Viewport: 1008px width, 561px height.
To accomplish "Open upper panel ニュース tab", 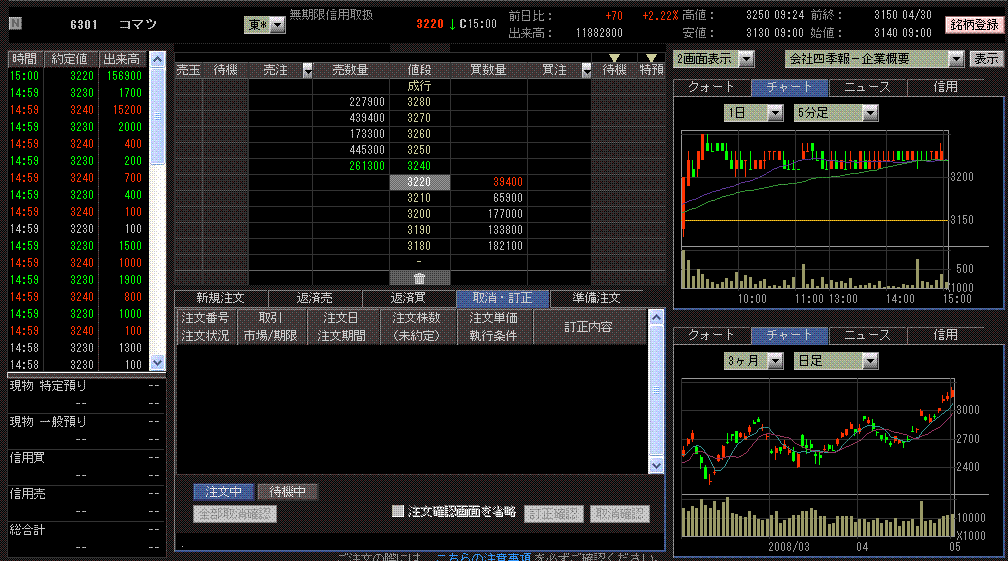I will (868, 87).
